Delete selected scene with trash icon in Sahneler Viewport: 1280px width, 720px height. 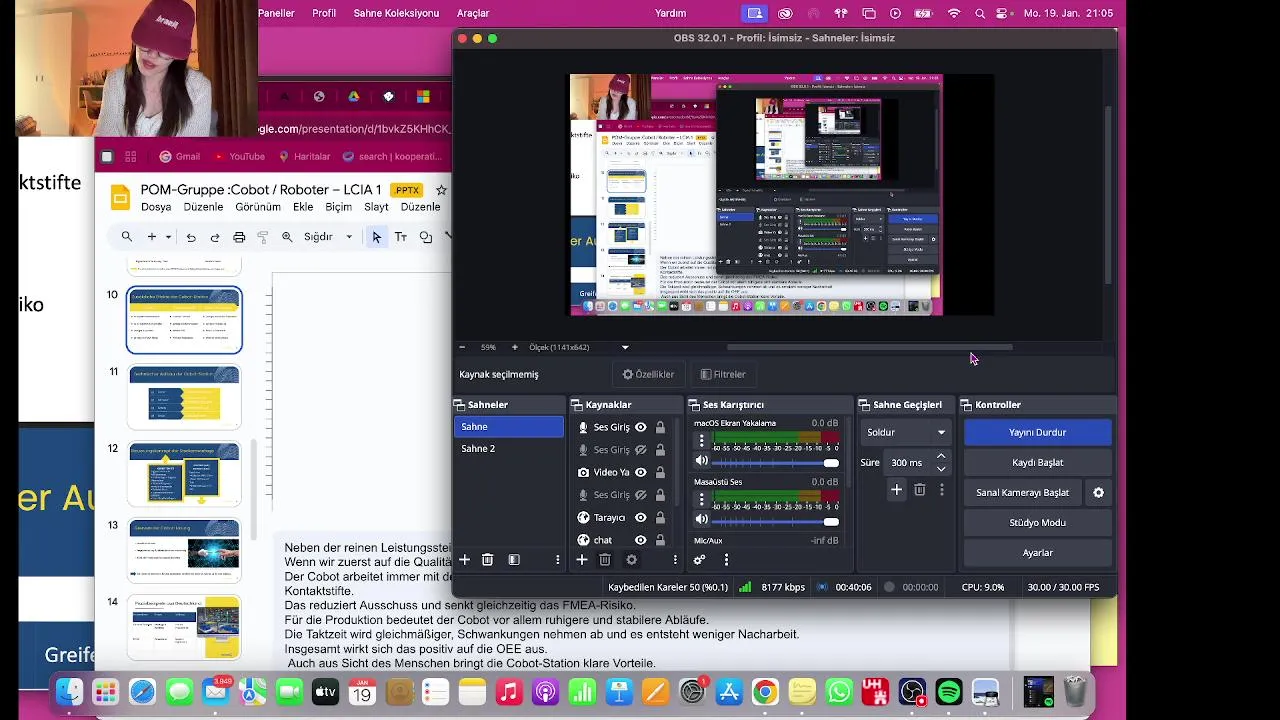(x=487, y=560)
